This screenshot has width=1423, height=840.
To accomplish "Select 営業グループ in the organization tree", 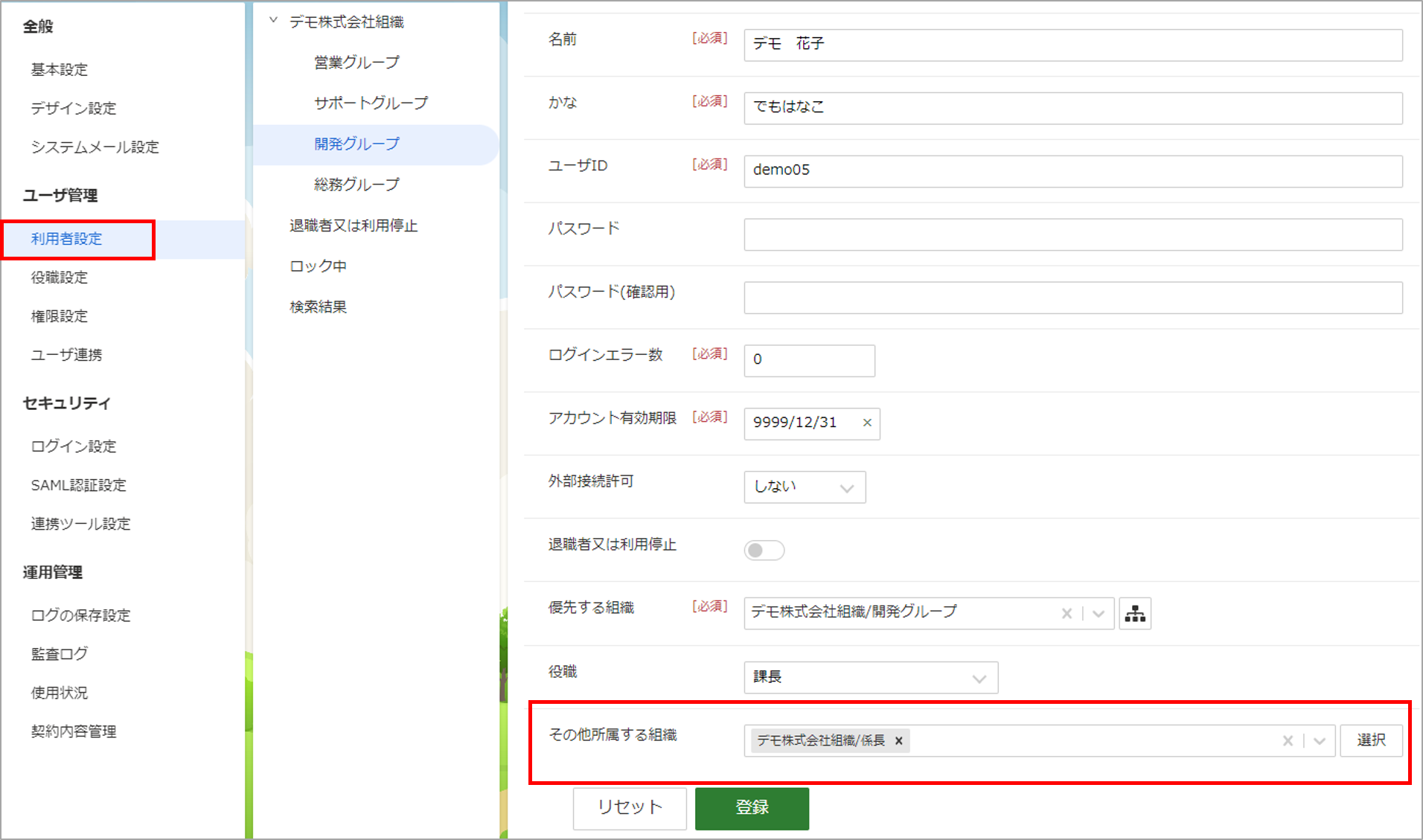I will (357, 62).
